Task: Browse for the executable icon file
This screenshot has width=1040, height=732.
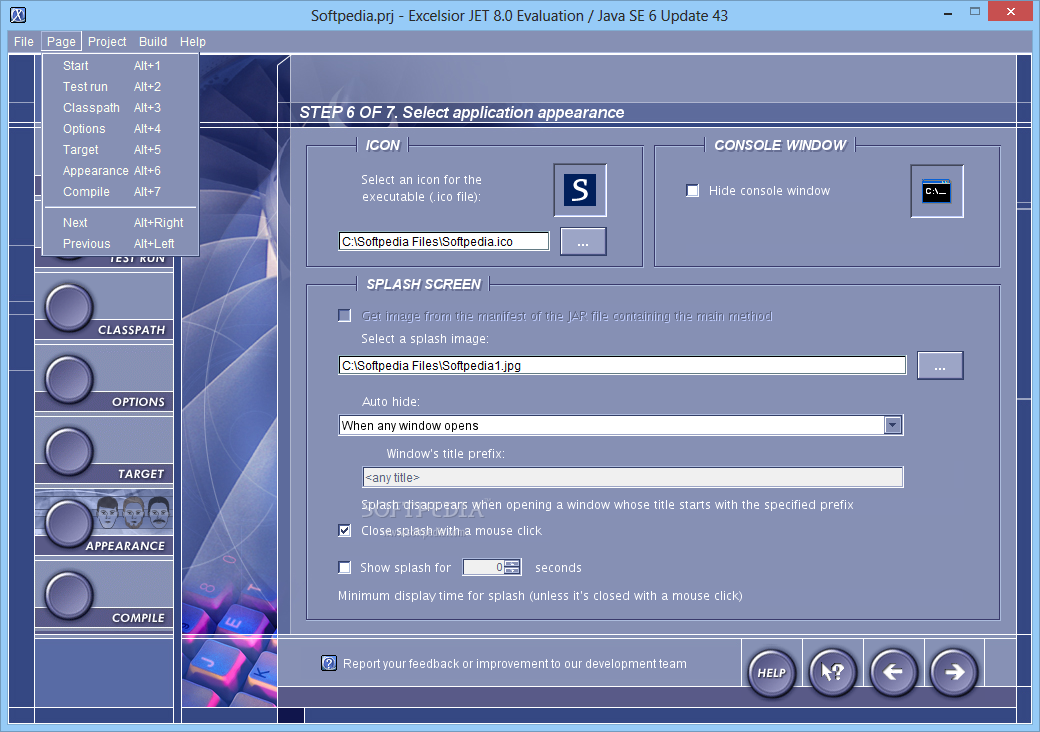Action: (583, 241)
